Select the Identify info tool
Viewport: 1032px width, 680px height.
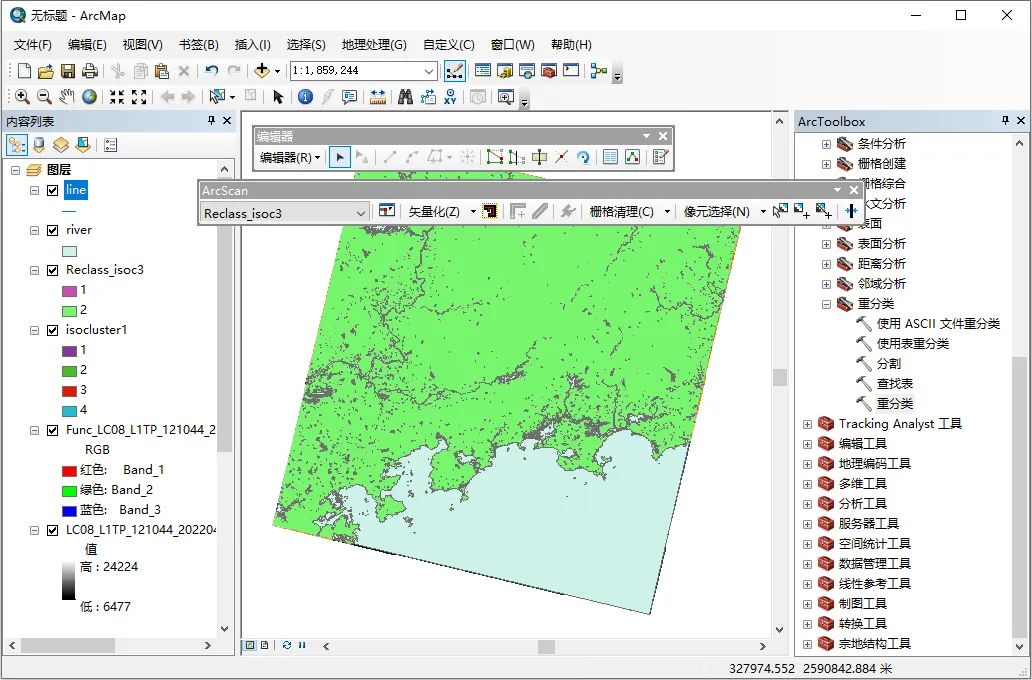(305, 97)
